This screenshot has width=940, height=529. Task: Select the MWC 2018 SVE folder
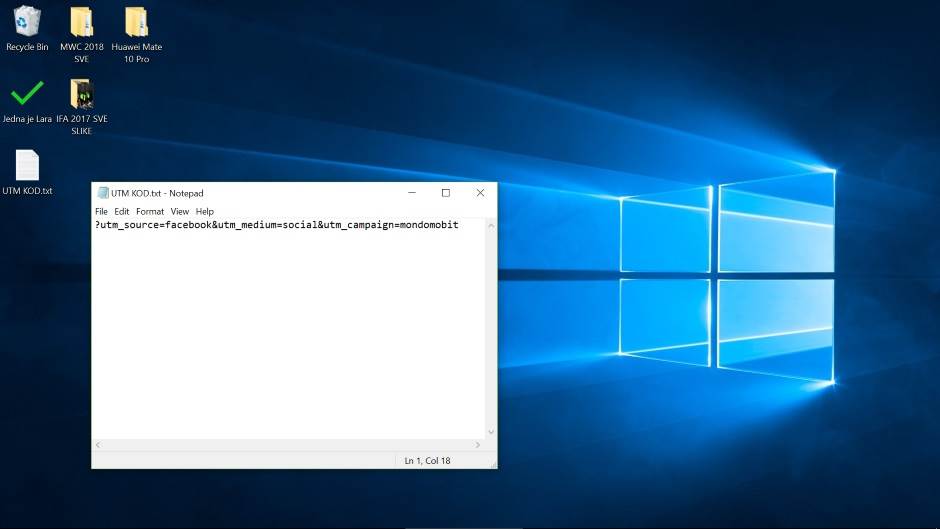pyautogui.click(x=82, y=22)
